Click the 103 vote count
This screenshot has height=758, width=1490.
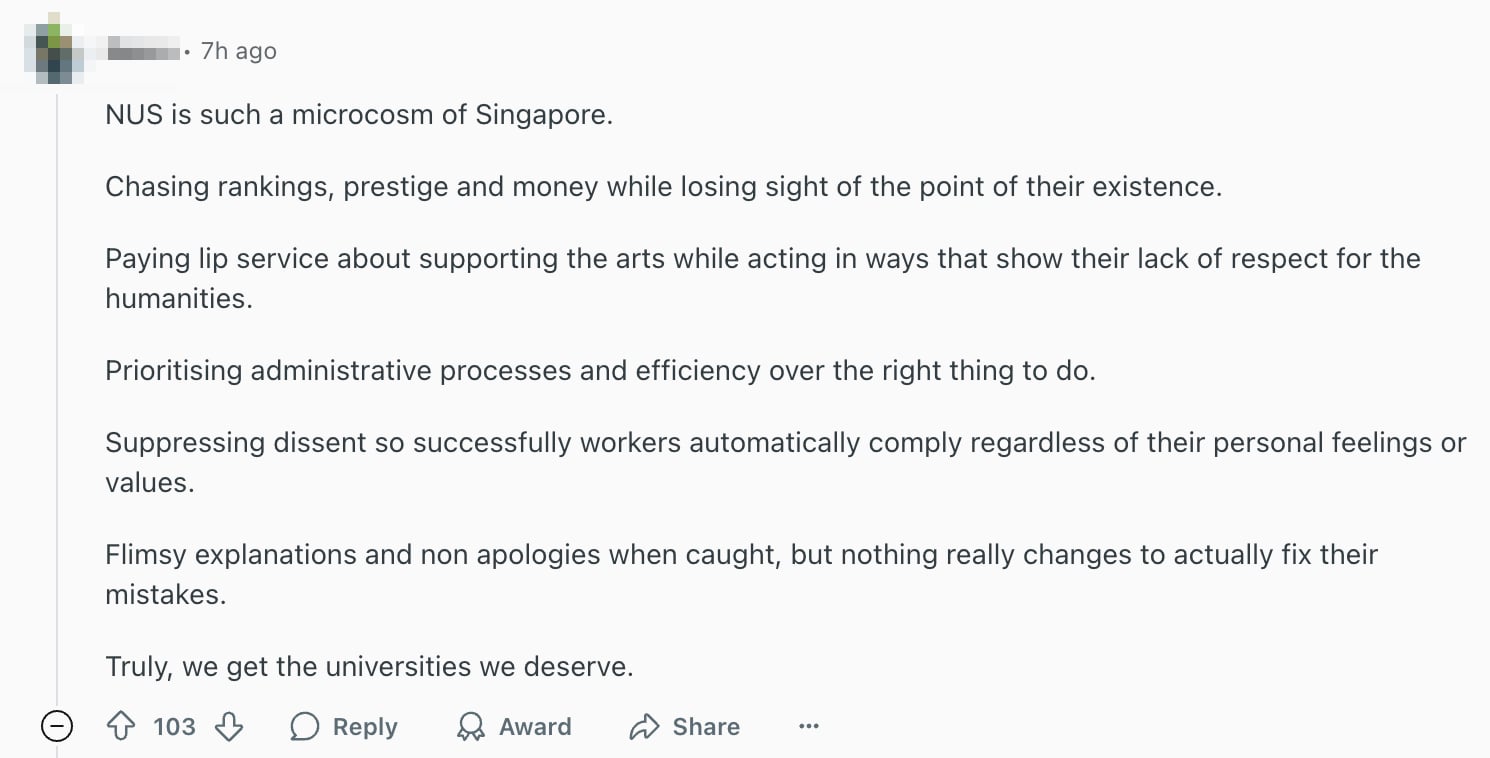(x=174, y=727)
